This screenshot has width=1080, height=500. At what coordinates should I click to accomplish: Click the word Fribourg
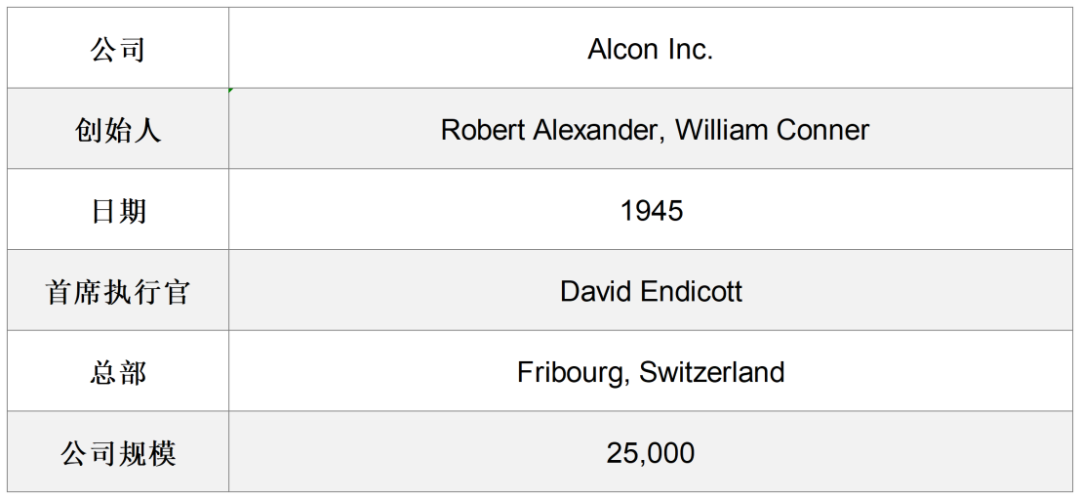[571, 373]
